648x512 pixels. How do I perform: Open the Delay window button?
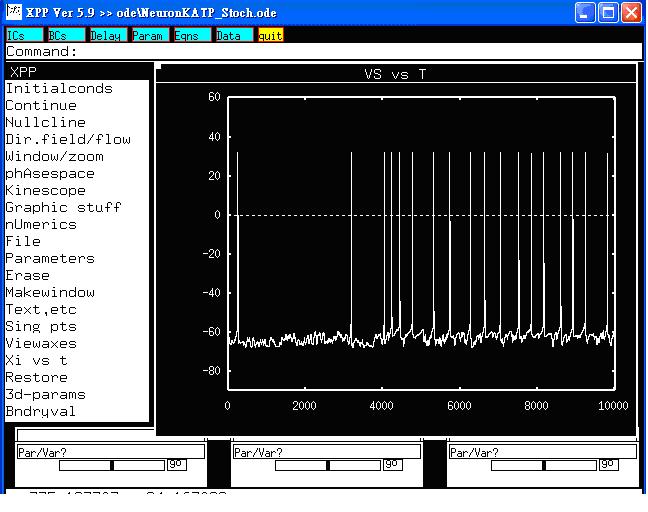[108, 35]
